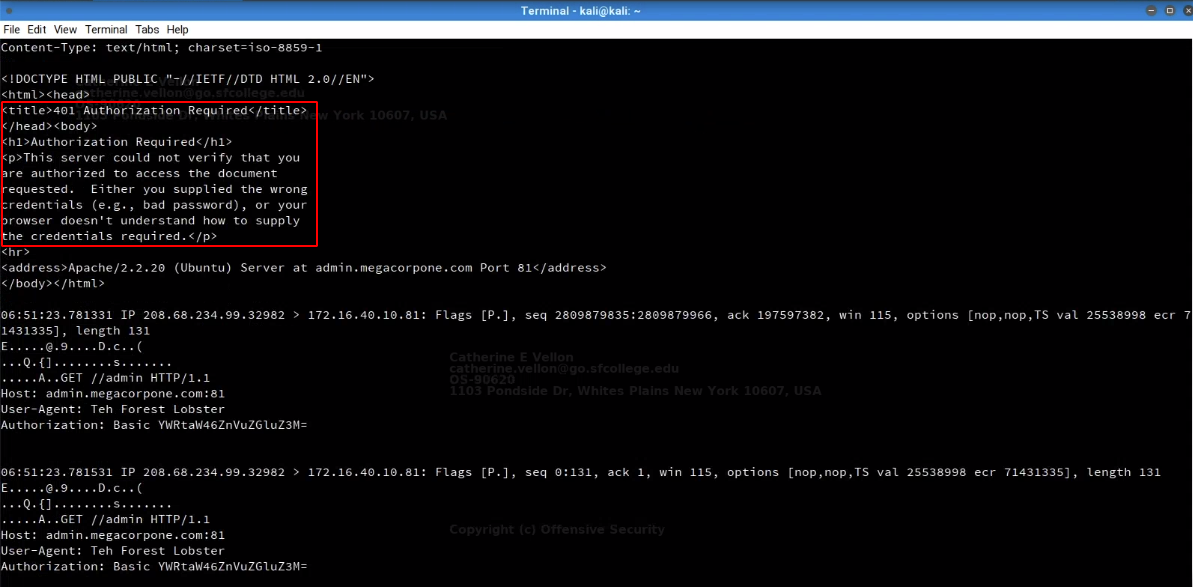1193x587 pixels.
Task: Click the '401 Authorization Required' title line
Action: (154, 110)
